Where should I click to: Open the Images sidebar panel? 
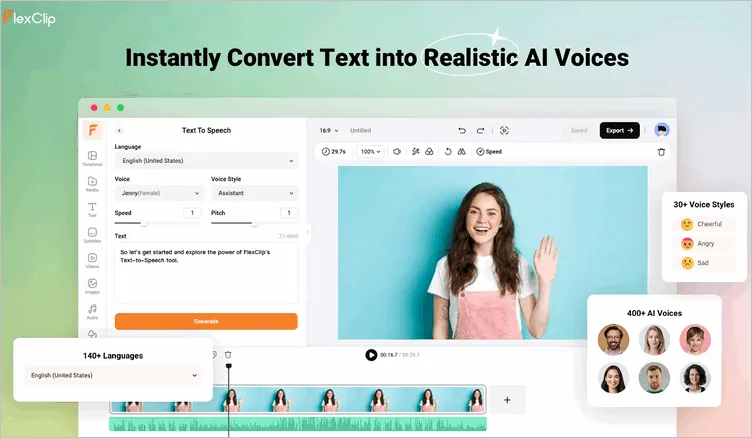pyautogui.click(x=92, y=286)
